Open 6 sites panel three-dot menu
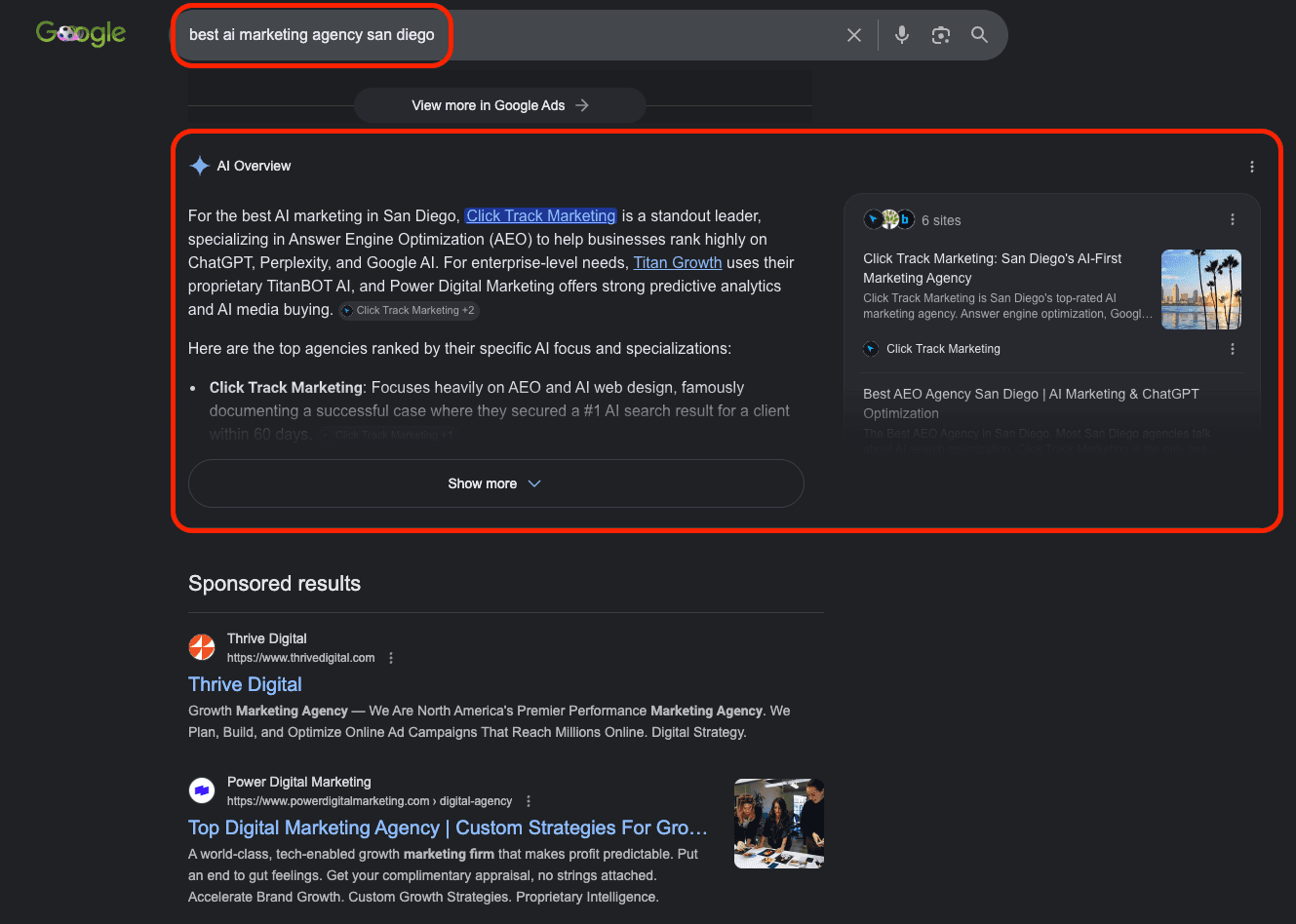Viewport: 1296px width, 924px height. (1233, 219)
